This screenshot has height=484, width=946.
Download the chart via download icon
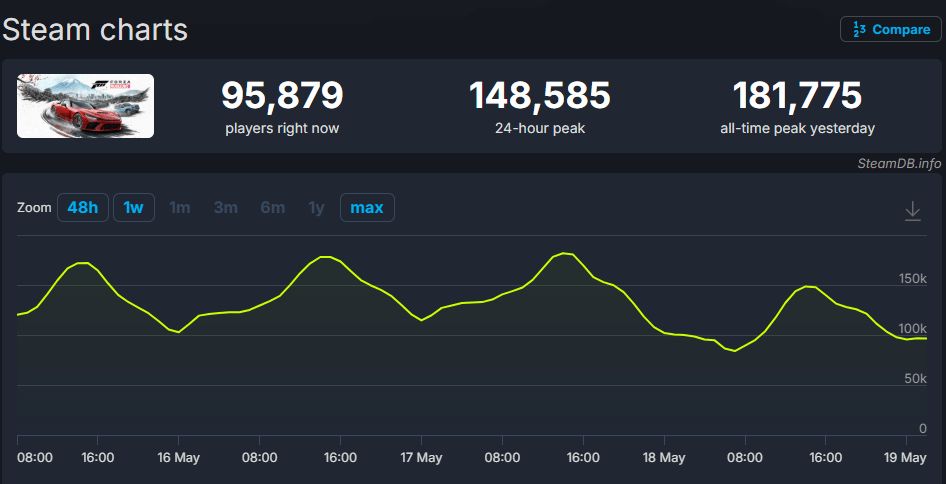coord(913,211)
